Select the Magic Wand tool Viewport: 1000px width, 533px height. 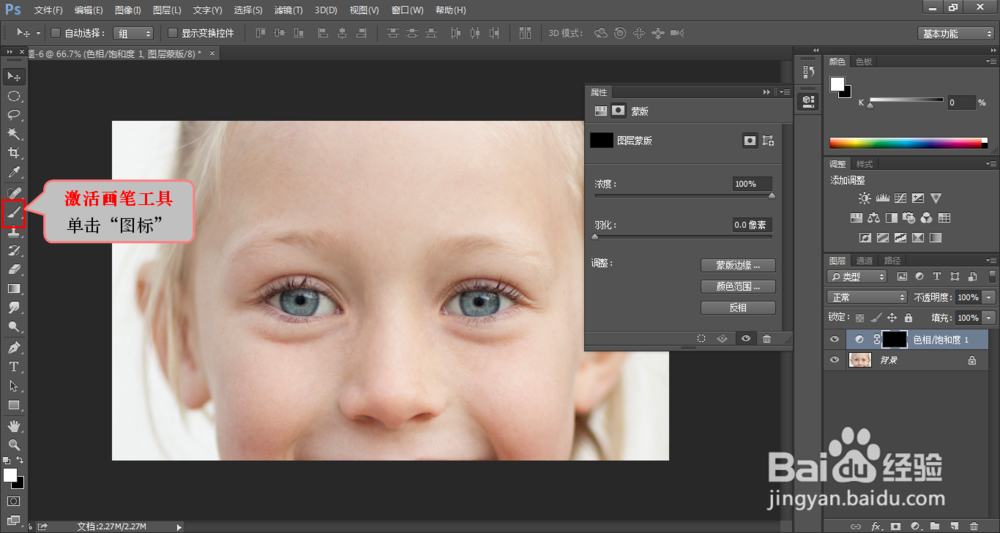pyautogui.click(x=13, y=134)
